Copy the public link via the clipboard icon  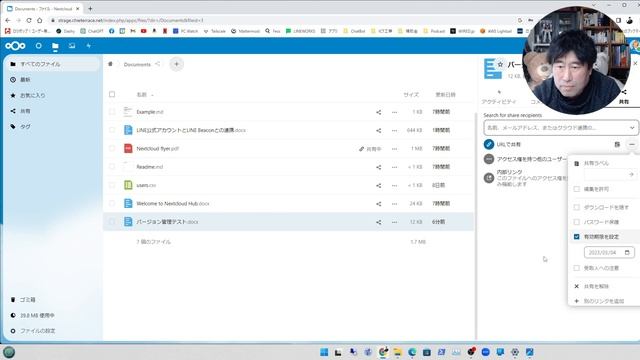coord(617,144)
